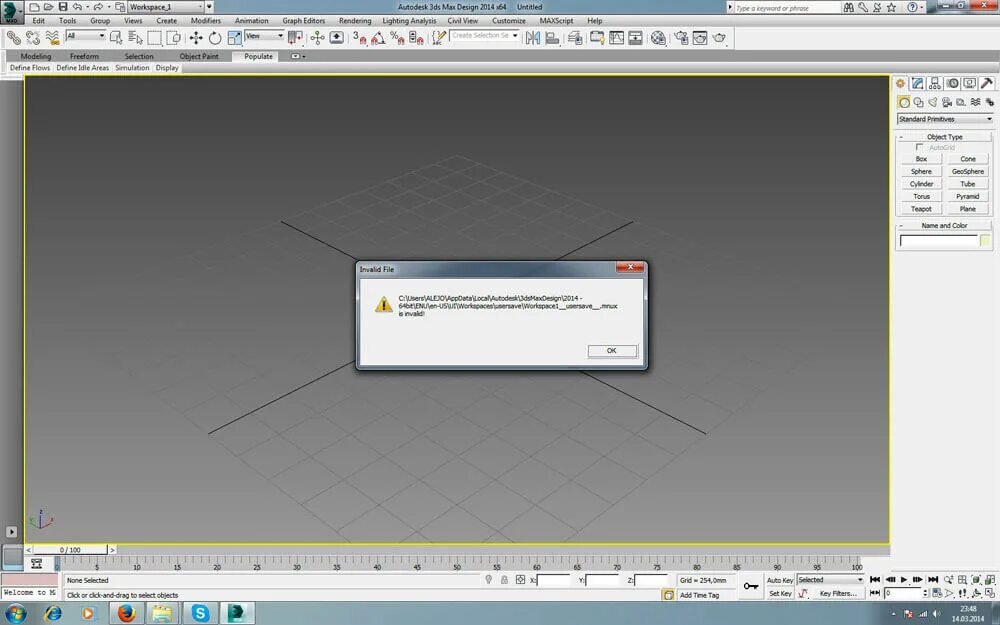Toggle the 3D Snaps button
Viewport: 1000px width, 625px height.
coord(359,38)
